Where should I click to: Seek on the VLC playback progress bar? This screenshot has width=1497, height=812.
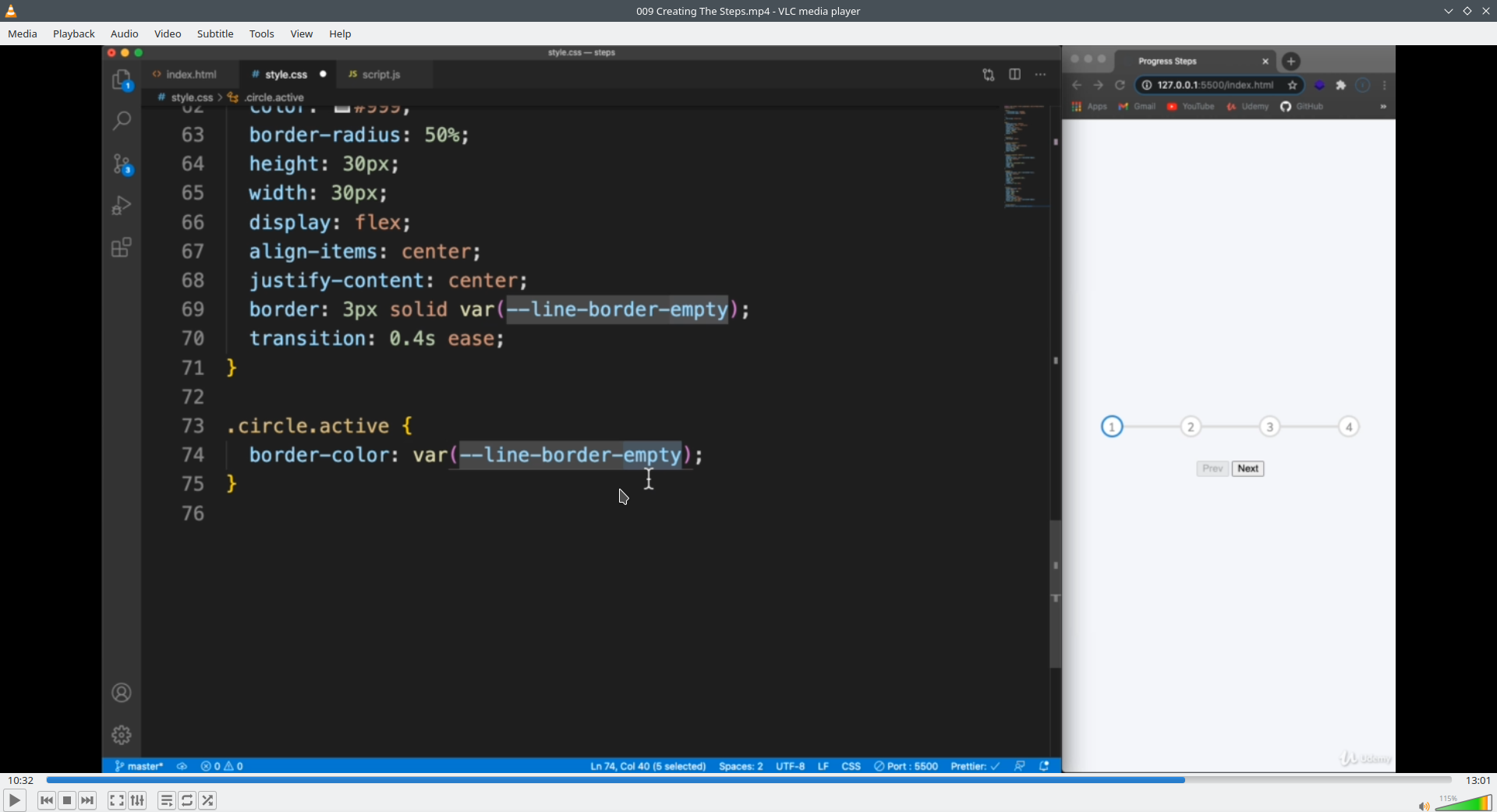point(748,780)
